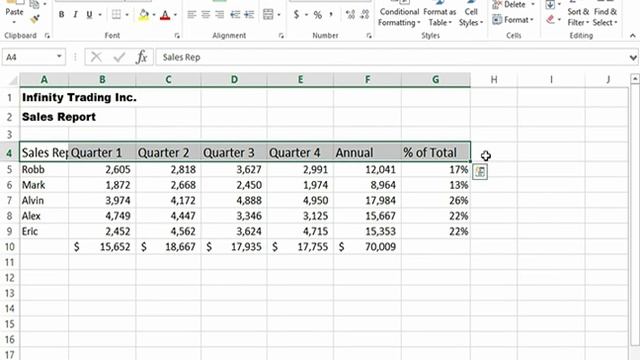Select Eric name cell
Viewport: 640px width, 360px height.
44,231
